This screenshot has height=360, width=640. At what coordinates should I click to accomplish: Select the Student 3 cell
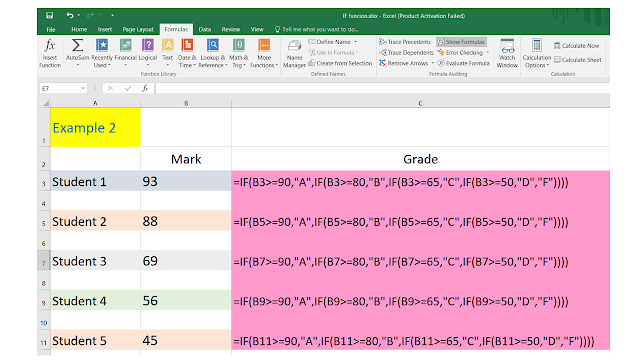[95, 260]
